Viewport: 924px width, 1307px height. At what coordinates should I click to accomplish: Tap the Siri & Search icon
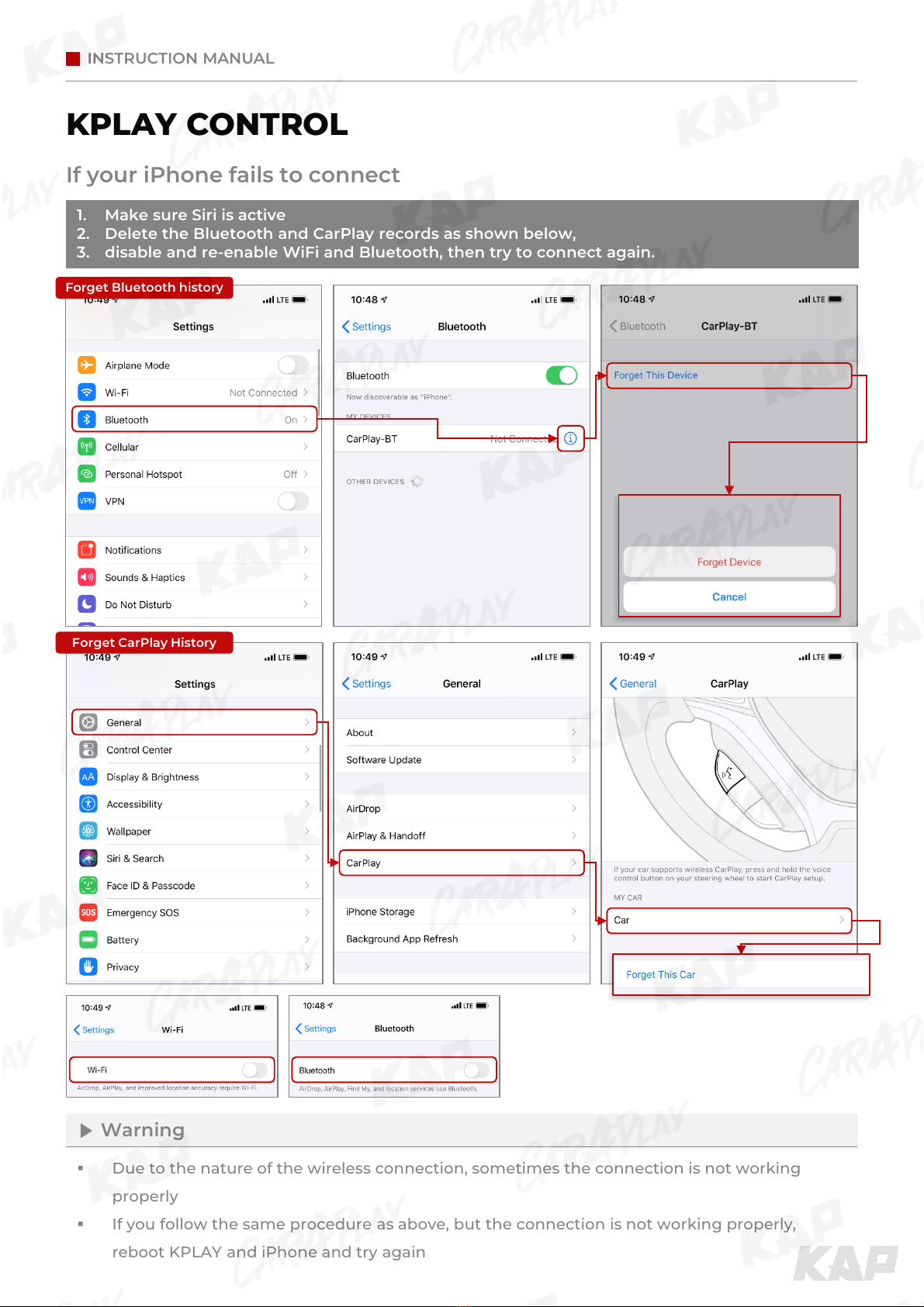(88, 858)
